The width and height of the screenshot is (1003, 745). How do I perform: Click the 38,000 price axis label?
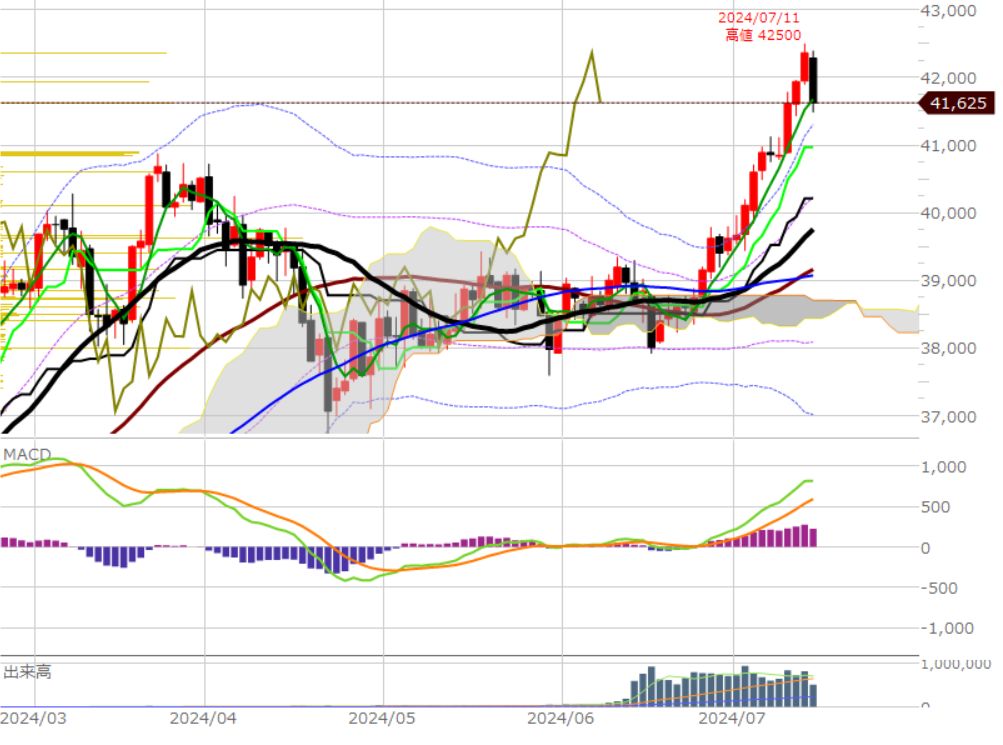(x=948, y=349)
